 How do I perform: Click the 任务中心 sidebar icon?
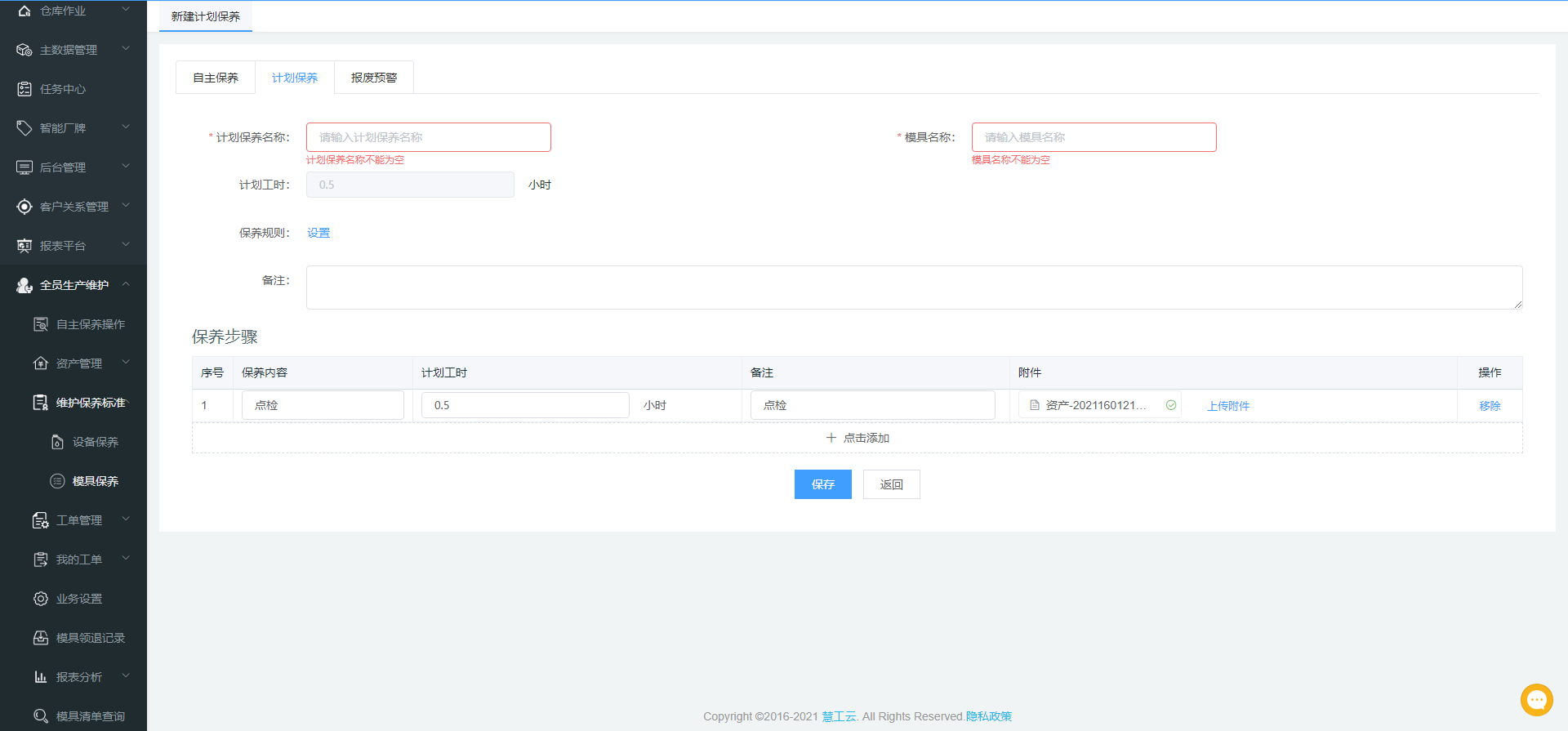(x=24, y=89)
